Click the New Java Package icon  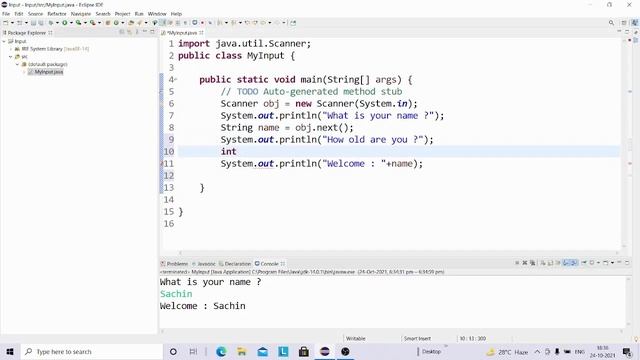(x=108, y=23)
